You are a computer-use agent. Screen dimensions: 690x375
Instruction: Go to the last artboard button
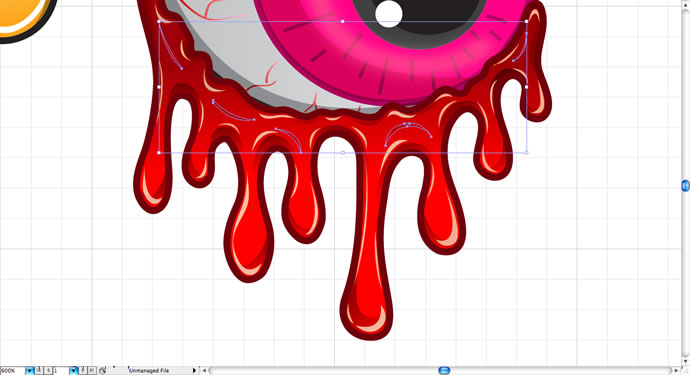point(92,371)
